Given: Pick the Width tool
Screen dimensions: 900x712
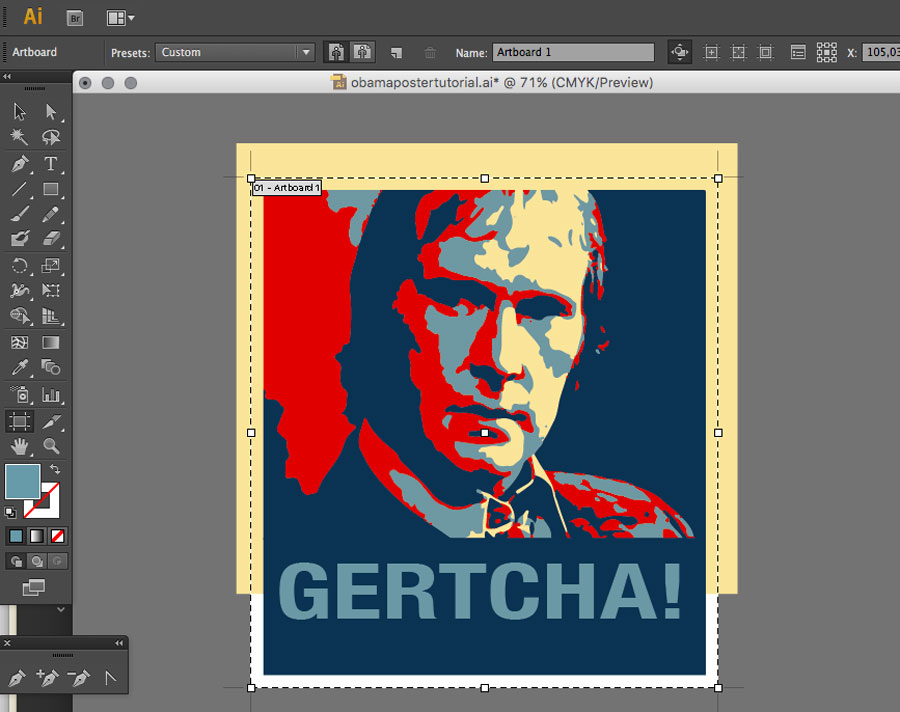Looking at the screenshot, I should (x=20, y=291).
